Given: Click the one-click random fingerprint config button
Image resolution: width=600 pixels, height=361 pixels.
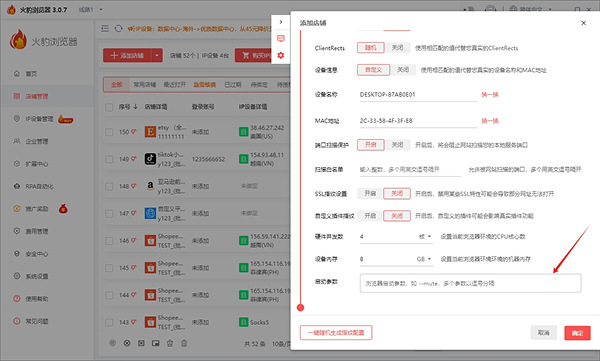Looking at the screenshot, I should point(336,333).
